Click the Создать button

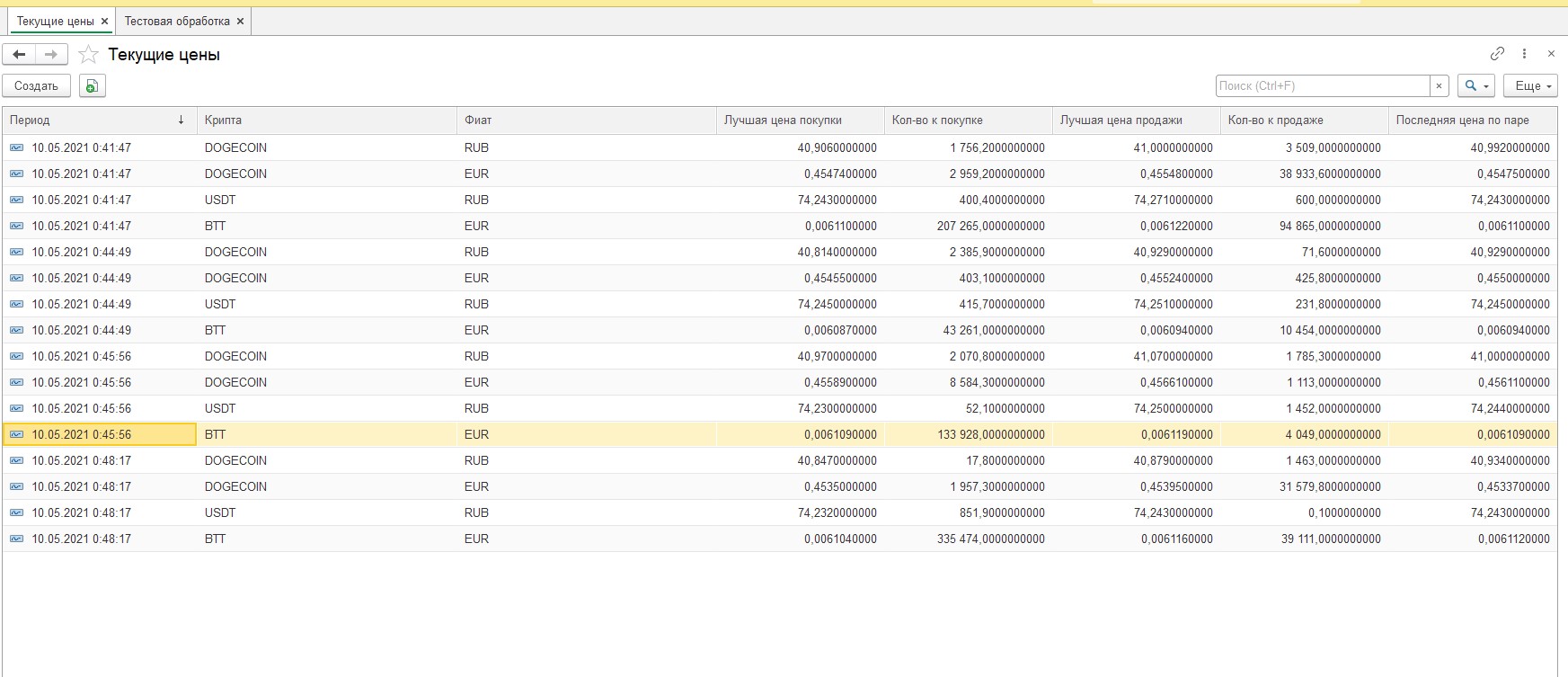pos(37,85)
